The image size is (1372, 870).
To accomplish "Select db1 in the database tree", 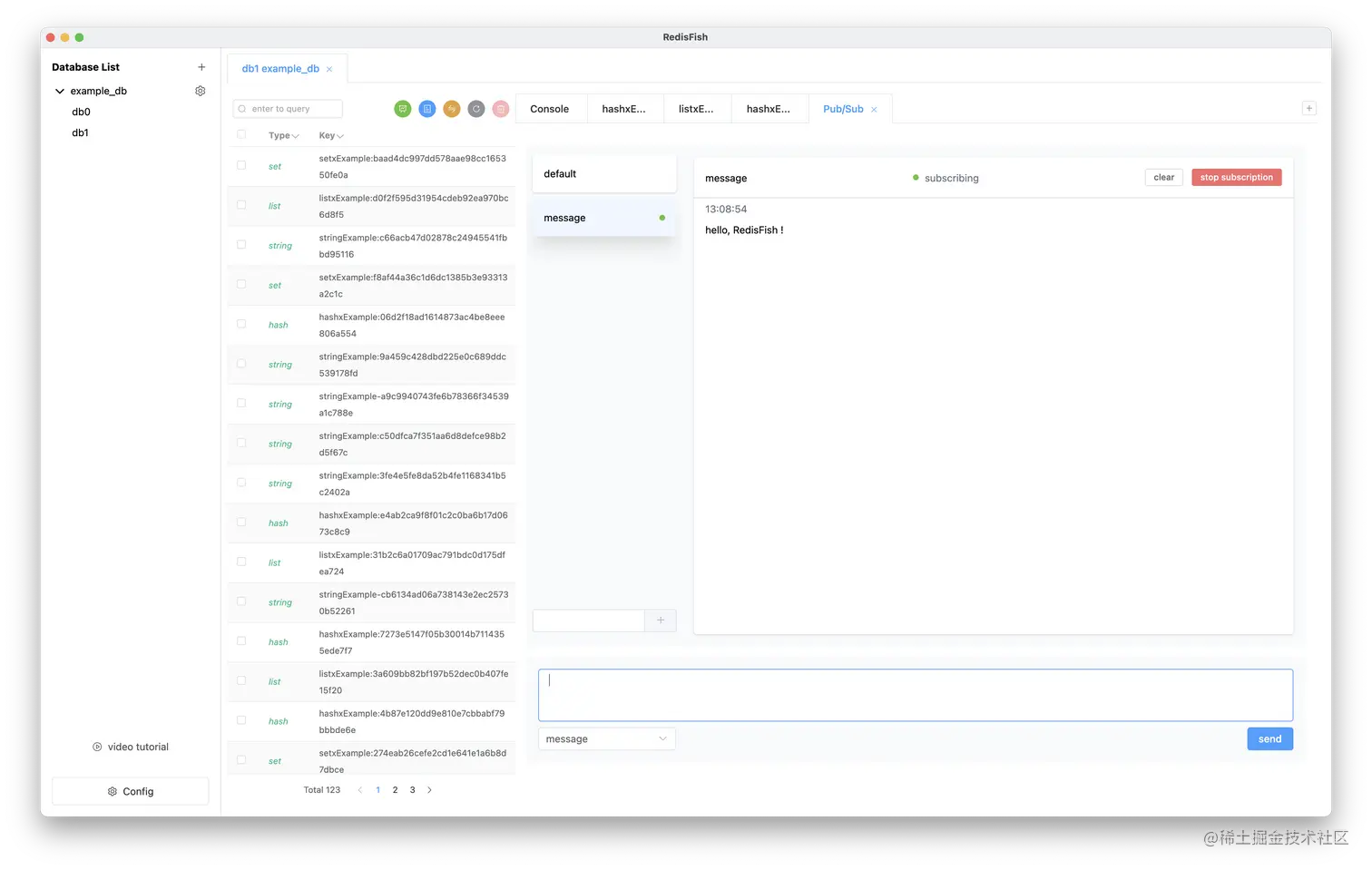I will pos(81,133).
